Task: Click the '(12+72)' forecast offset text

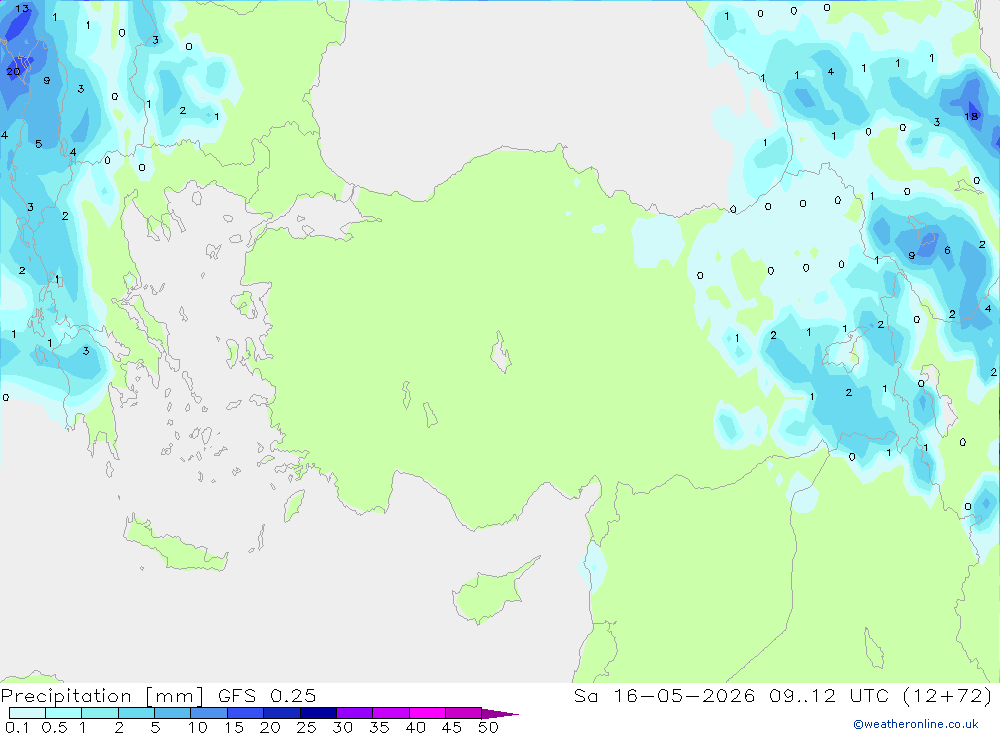Action: 948,695
